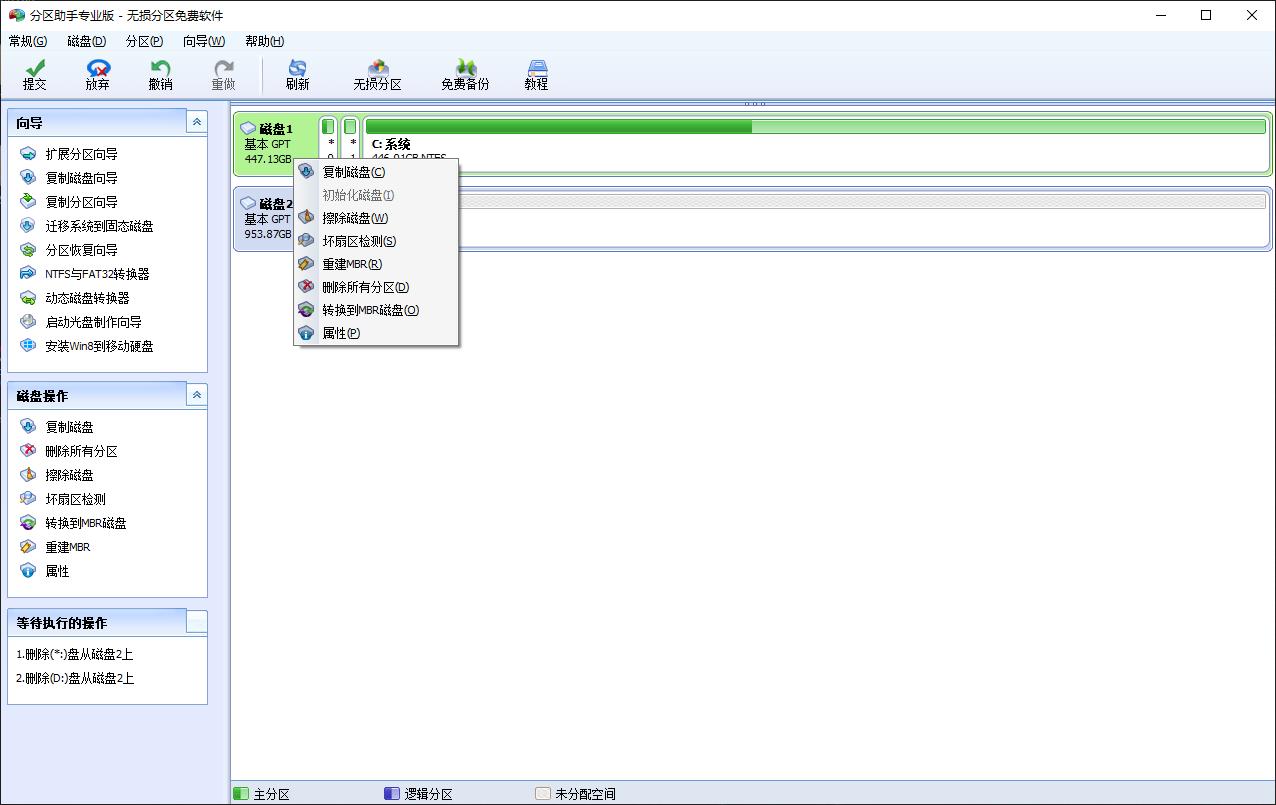The width and height of the screenshot is (1276, 805).
Task: Click the green 主分区 legend swatch
Action: coord(240,792)
